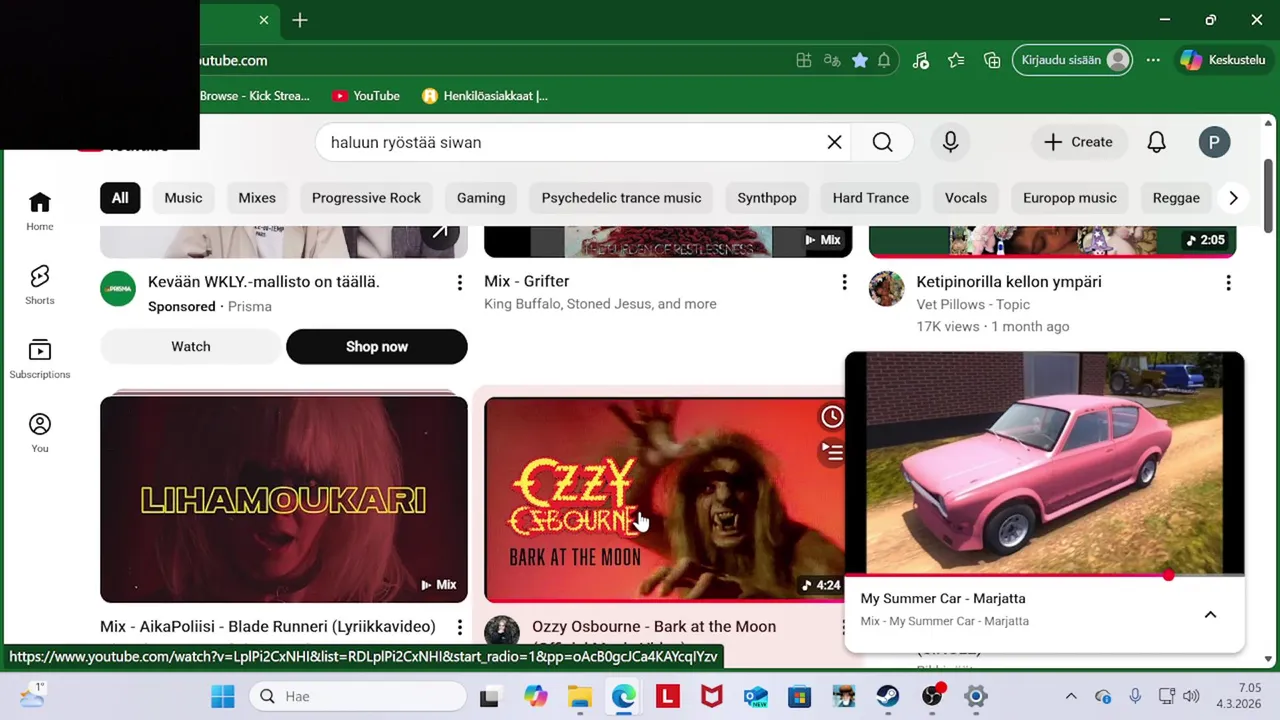Screen dimensions: 1280x720
Task: Click Kirjaudu sisään sign-in button
Action: point(1073,60)
